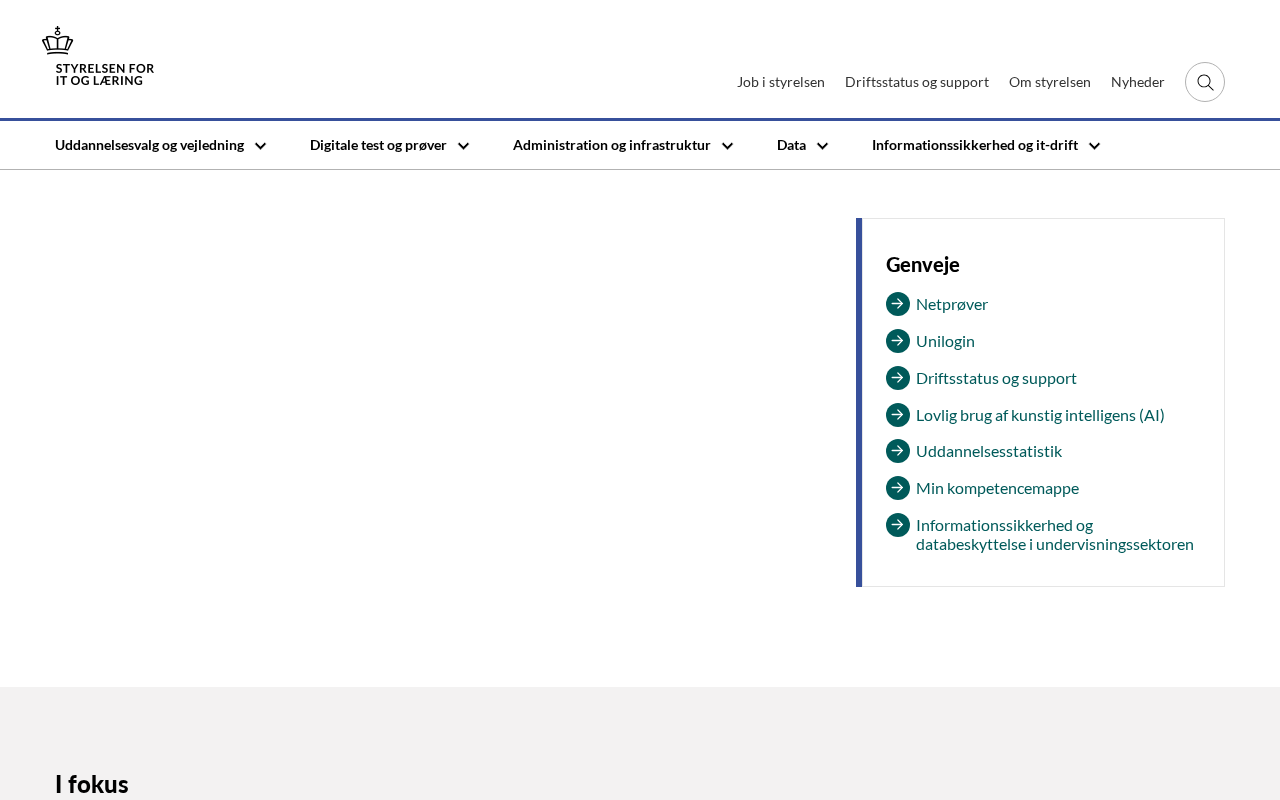
Task: Expand the Administration og infrastruktur chevron
Action: [728, 146]
